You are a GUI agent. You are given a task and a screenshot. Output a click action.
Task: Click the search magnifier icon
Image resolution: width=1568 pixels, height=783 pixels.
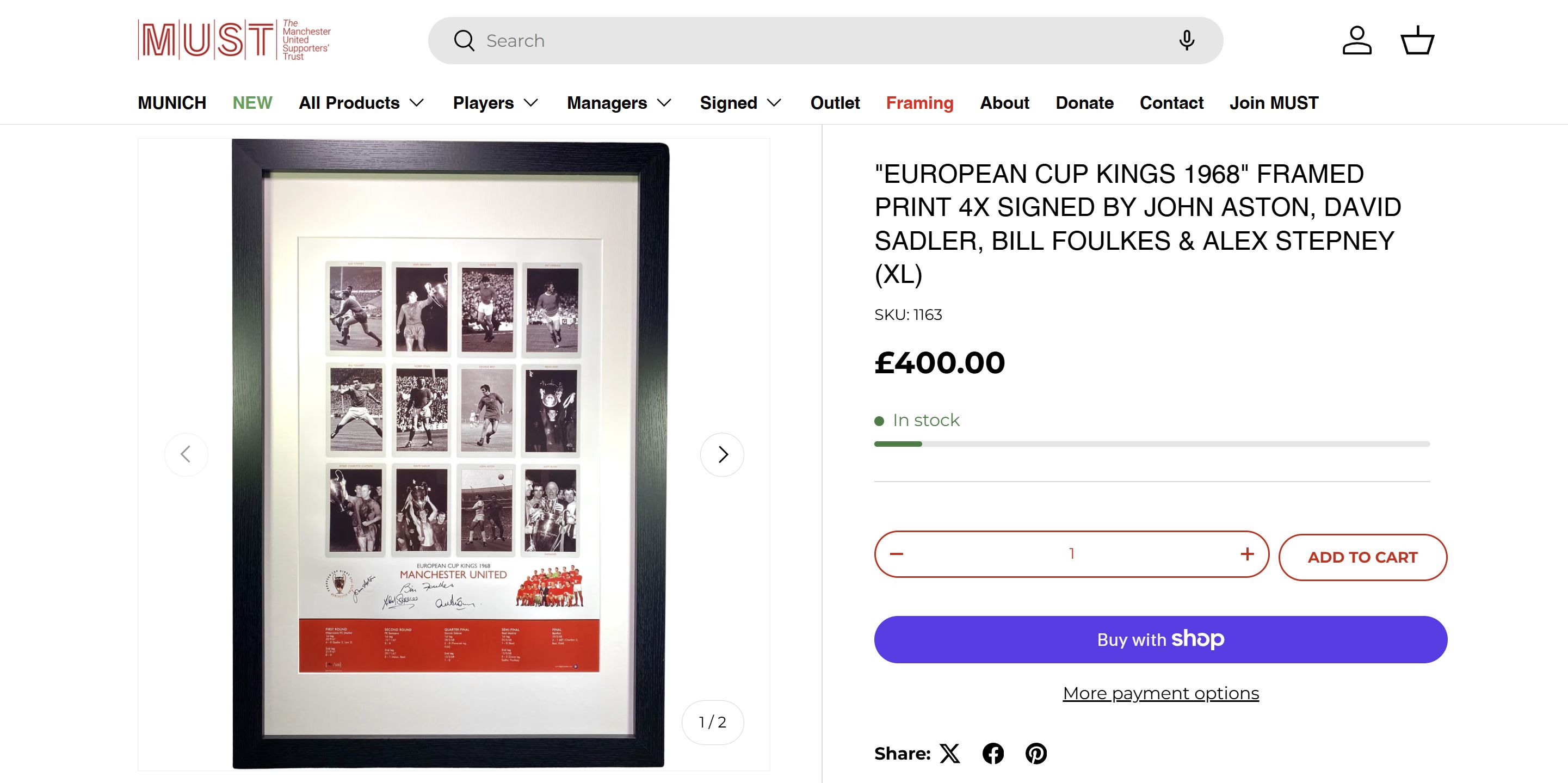464,41
